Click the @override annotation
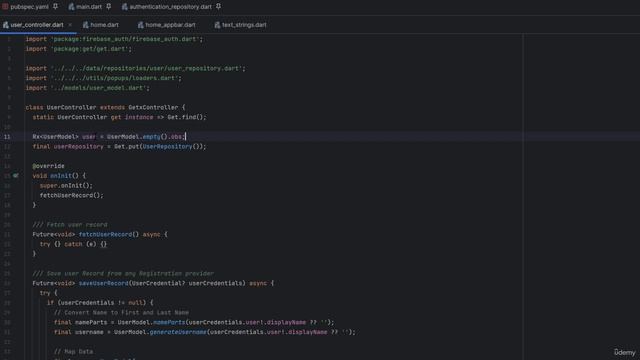The width and height of the screenshot is (640, 360). [48, 166]
